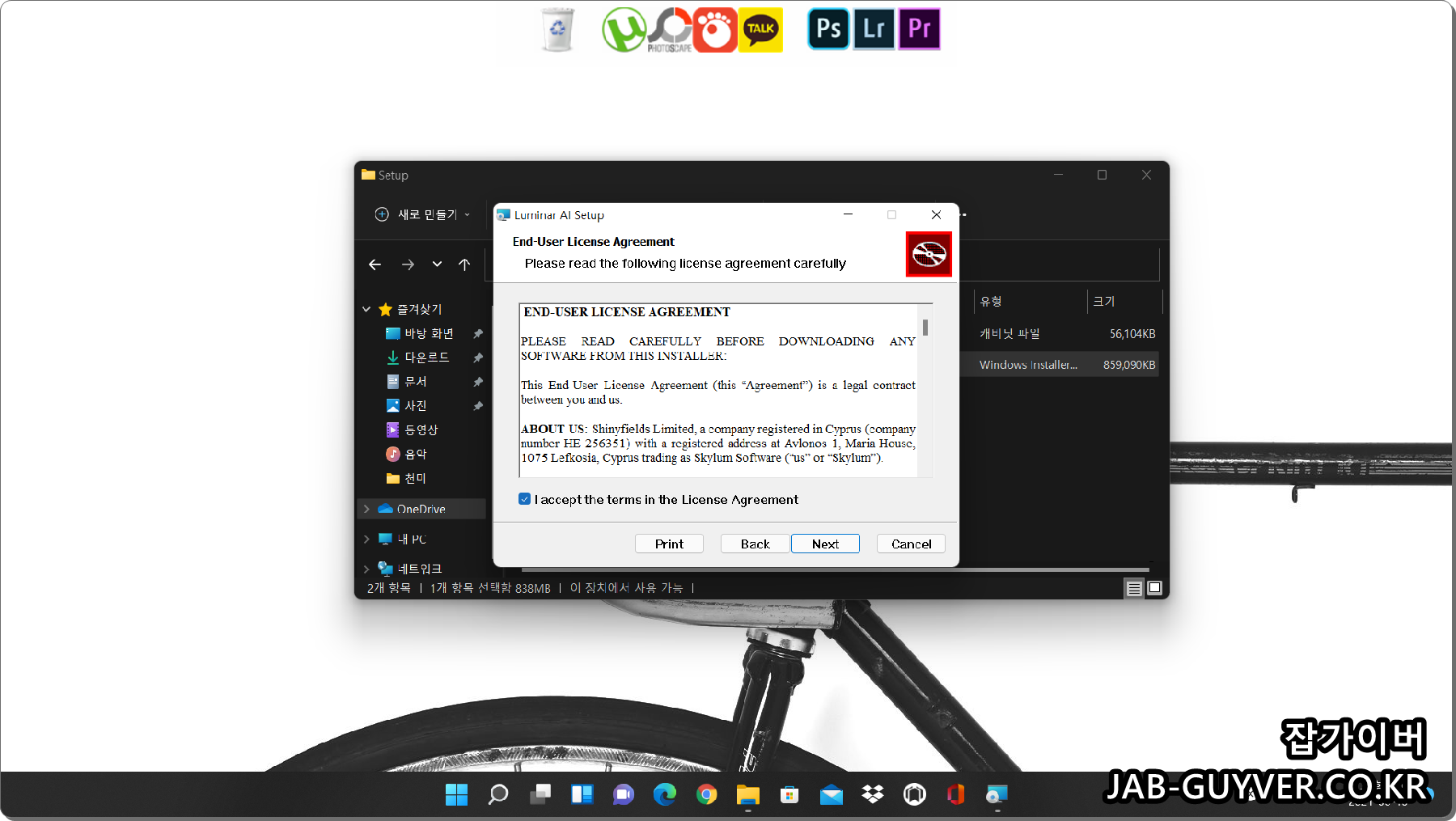This screenshot has width=1456, height=821.
Task: Launch the Premiere Pro (Pr) desktop icon
Action: point(919,29)
